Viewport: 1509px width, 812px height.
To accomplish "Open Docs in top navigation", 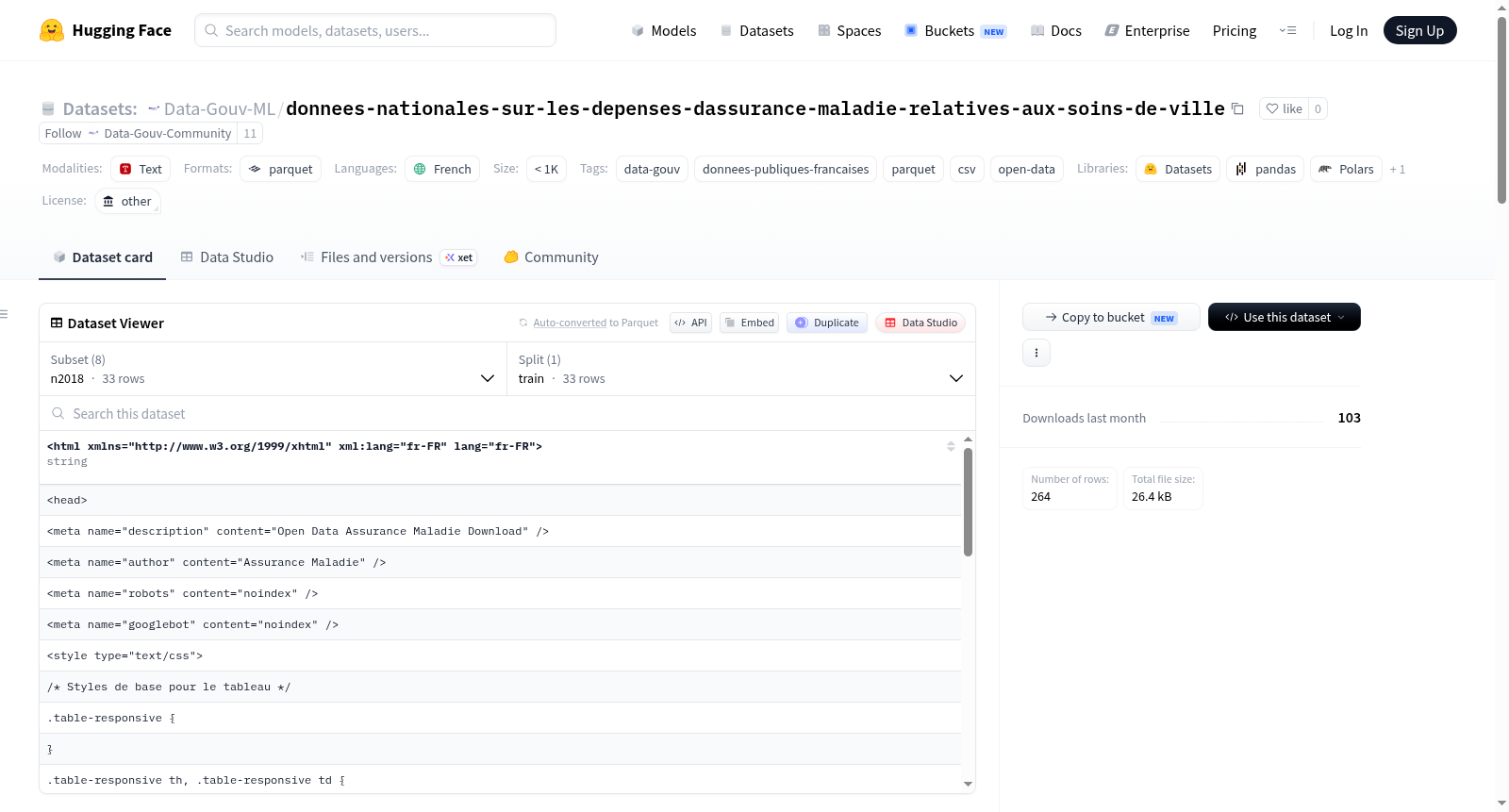I will click(x=1056, y=30).
